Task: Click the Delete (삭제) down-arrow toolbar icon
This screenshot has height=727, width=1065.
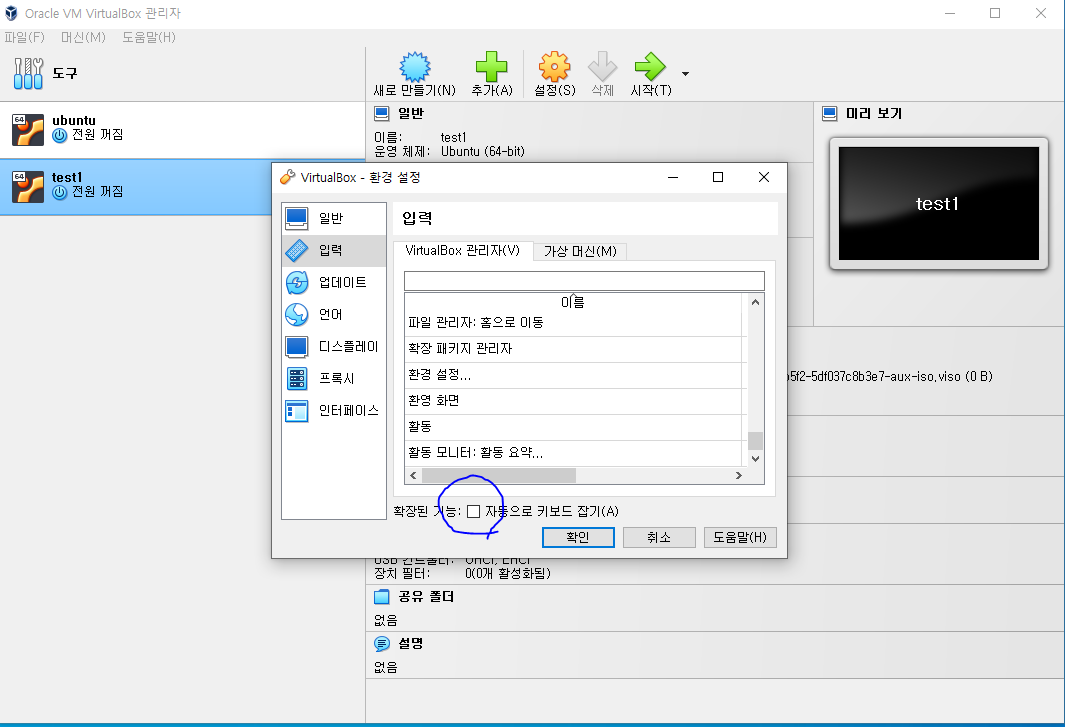Action: tap(602, 67)
